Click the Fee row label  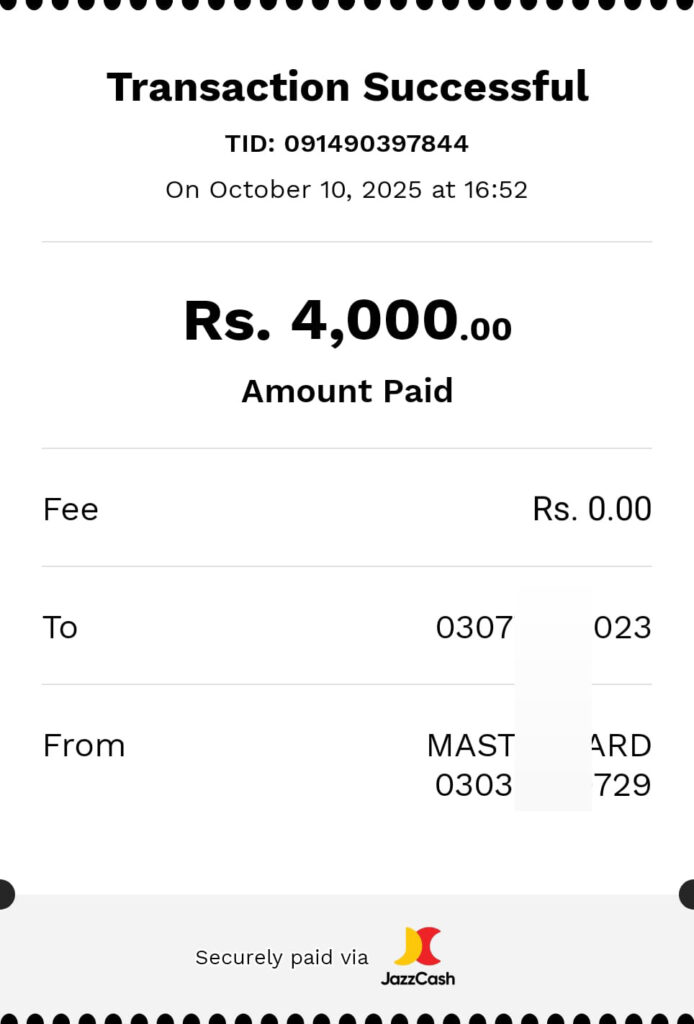coord(71,510)
